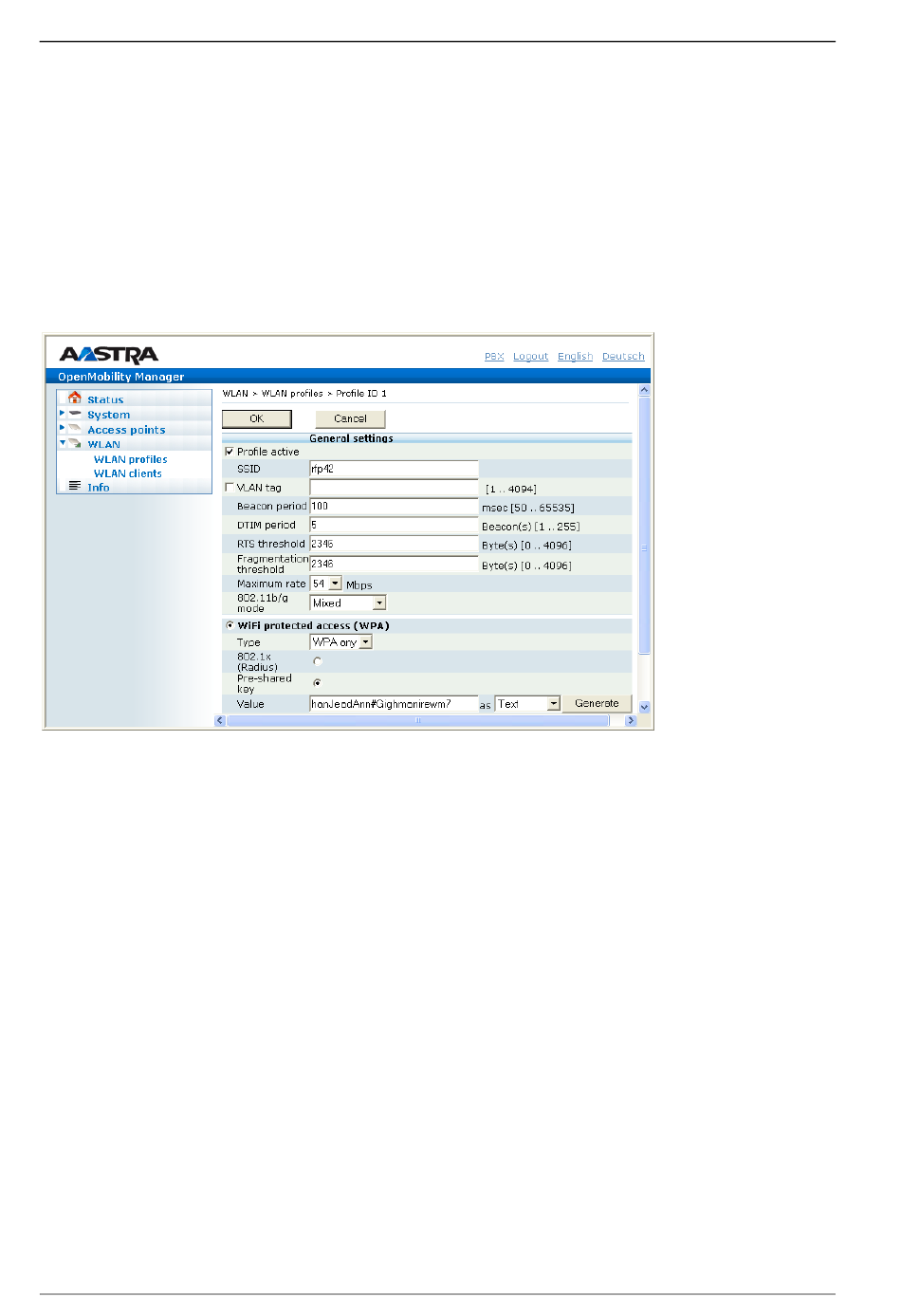901x1316 pixels.
Task: Click the Beacon period input field
Action: coord(394,507)
